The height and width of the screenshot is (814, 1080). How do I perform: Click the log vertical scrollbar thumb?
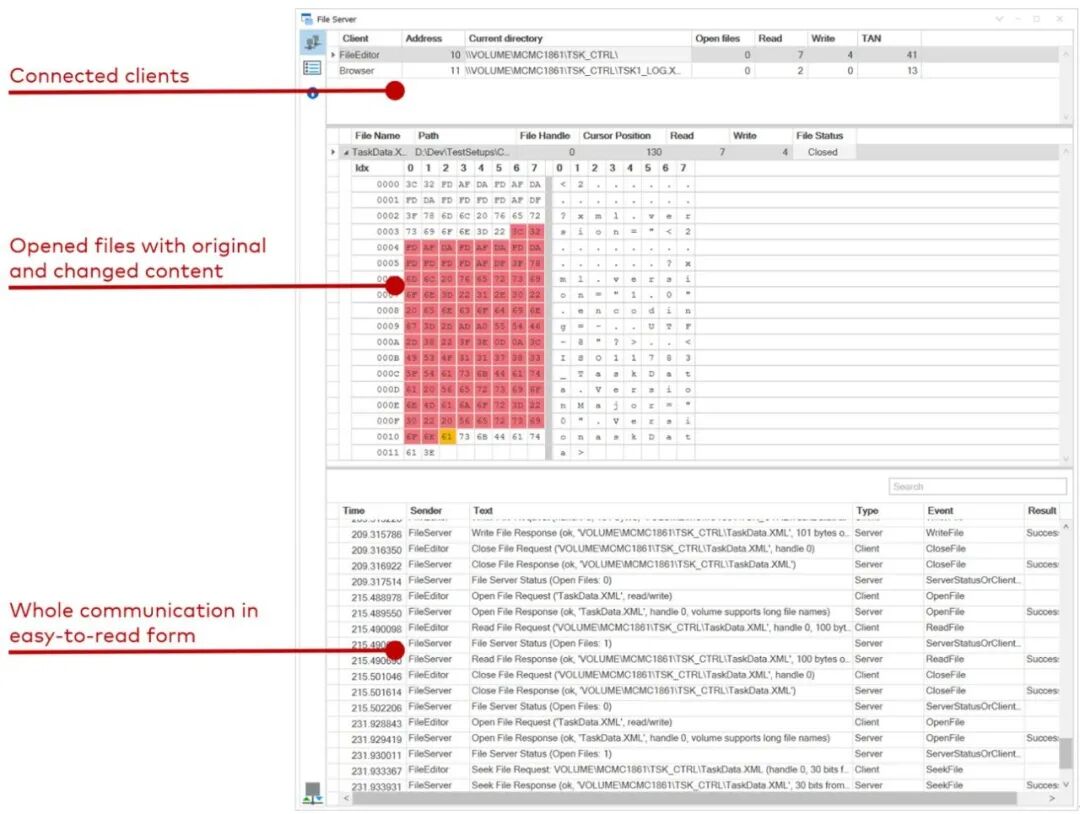pyautogui.click(x=1066, y=752)
